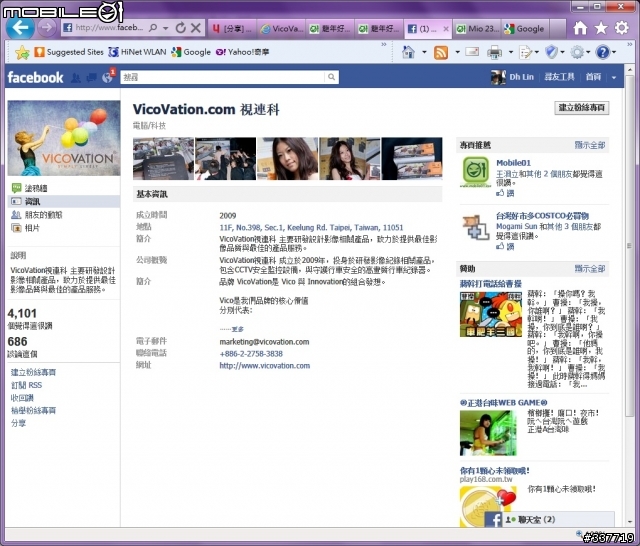Click the browser Back arrow button
The height and width of the screenshot is (546, 640).
tap(20, 28)
